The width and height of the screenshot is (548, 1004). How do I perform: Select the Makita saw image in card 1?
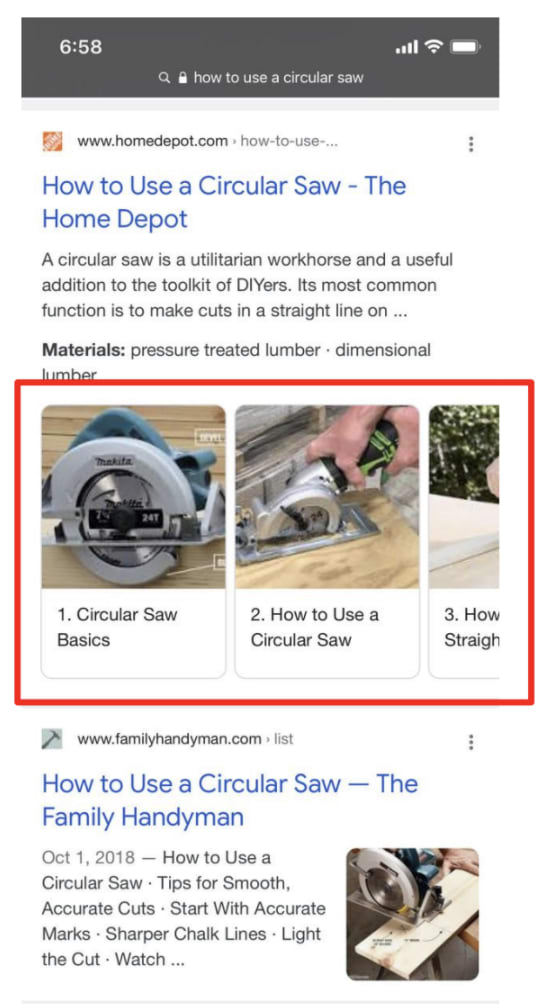(x=134, y=496)
